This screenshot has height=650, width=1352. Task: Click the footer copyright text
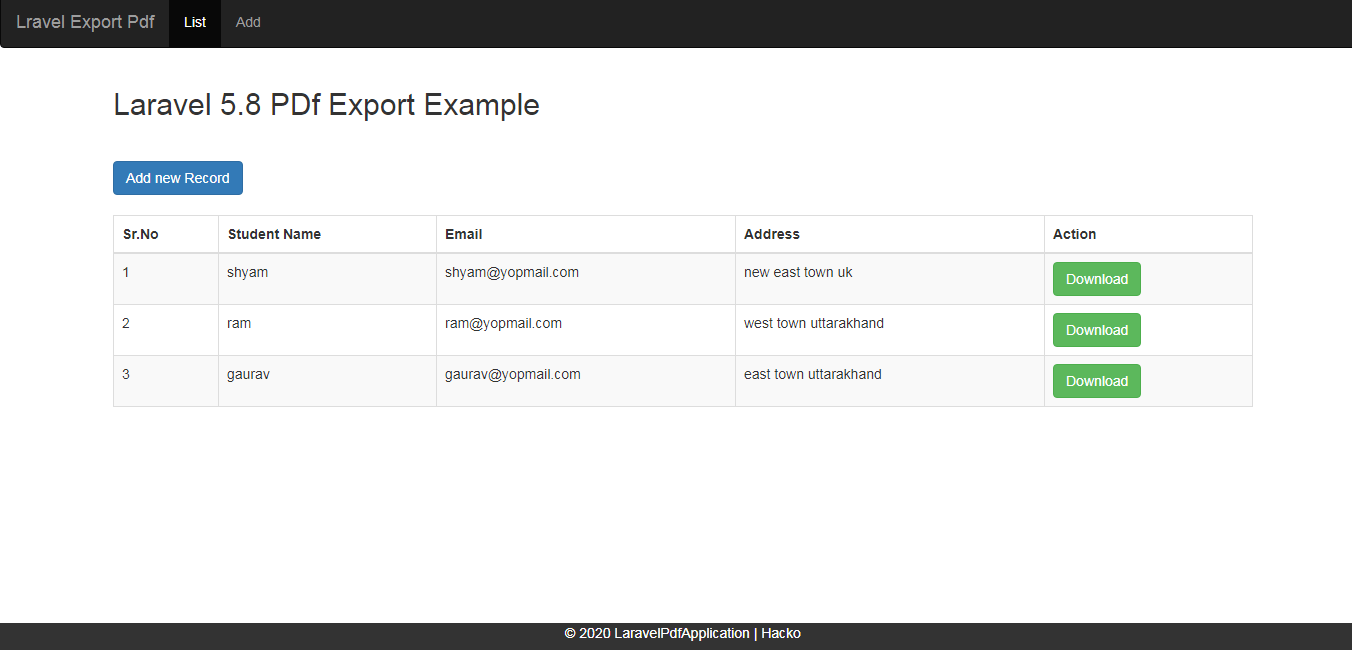pos(682,633)
